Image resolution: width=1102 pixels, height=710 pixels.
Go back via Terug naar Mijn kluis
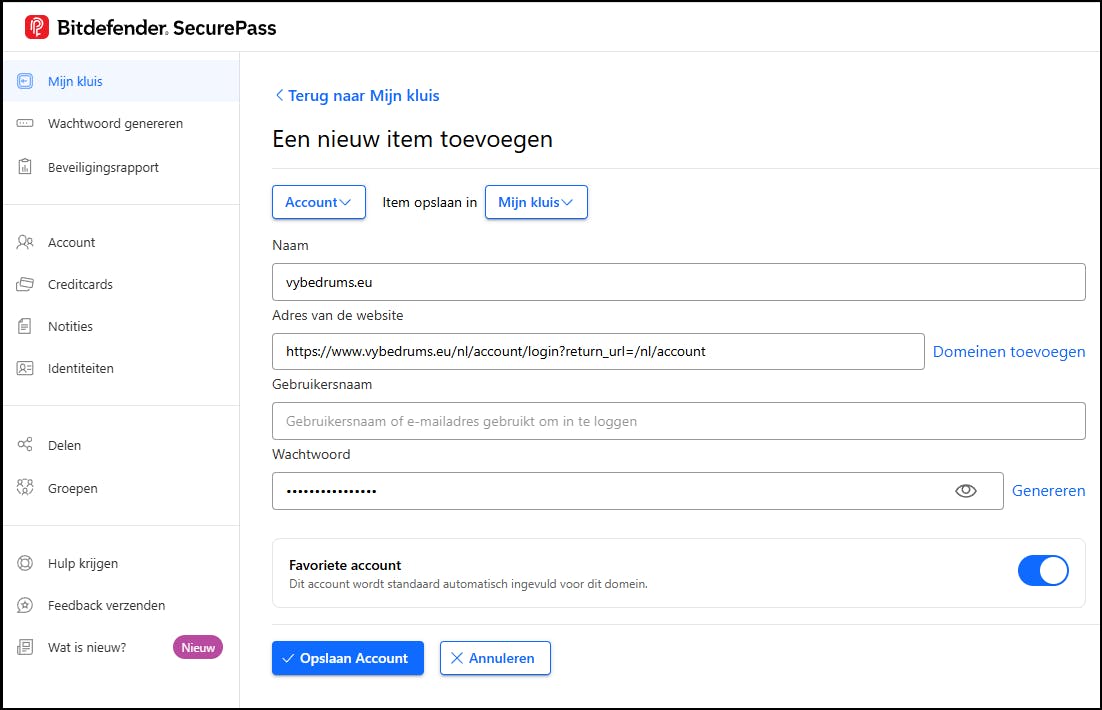pos(357,96)
